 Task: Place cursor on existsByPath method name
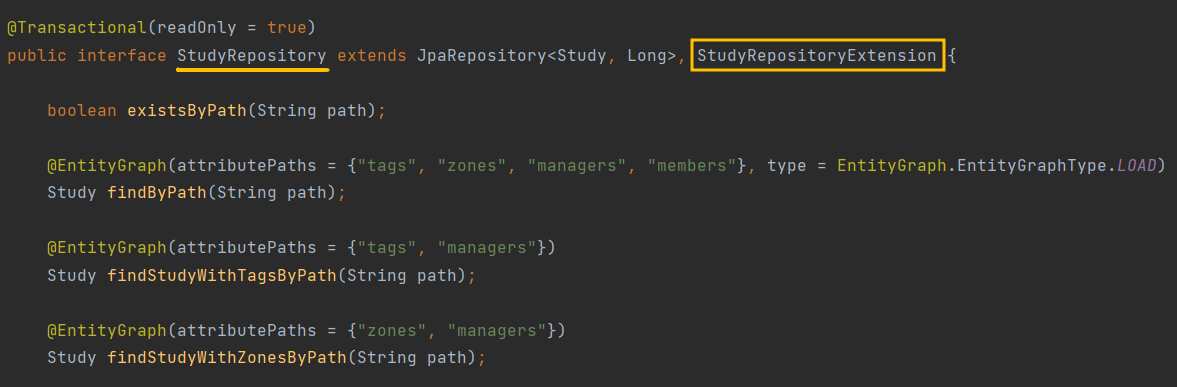[187, 110]
